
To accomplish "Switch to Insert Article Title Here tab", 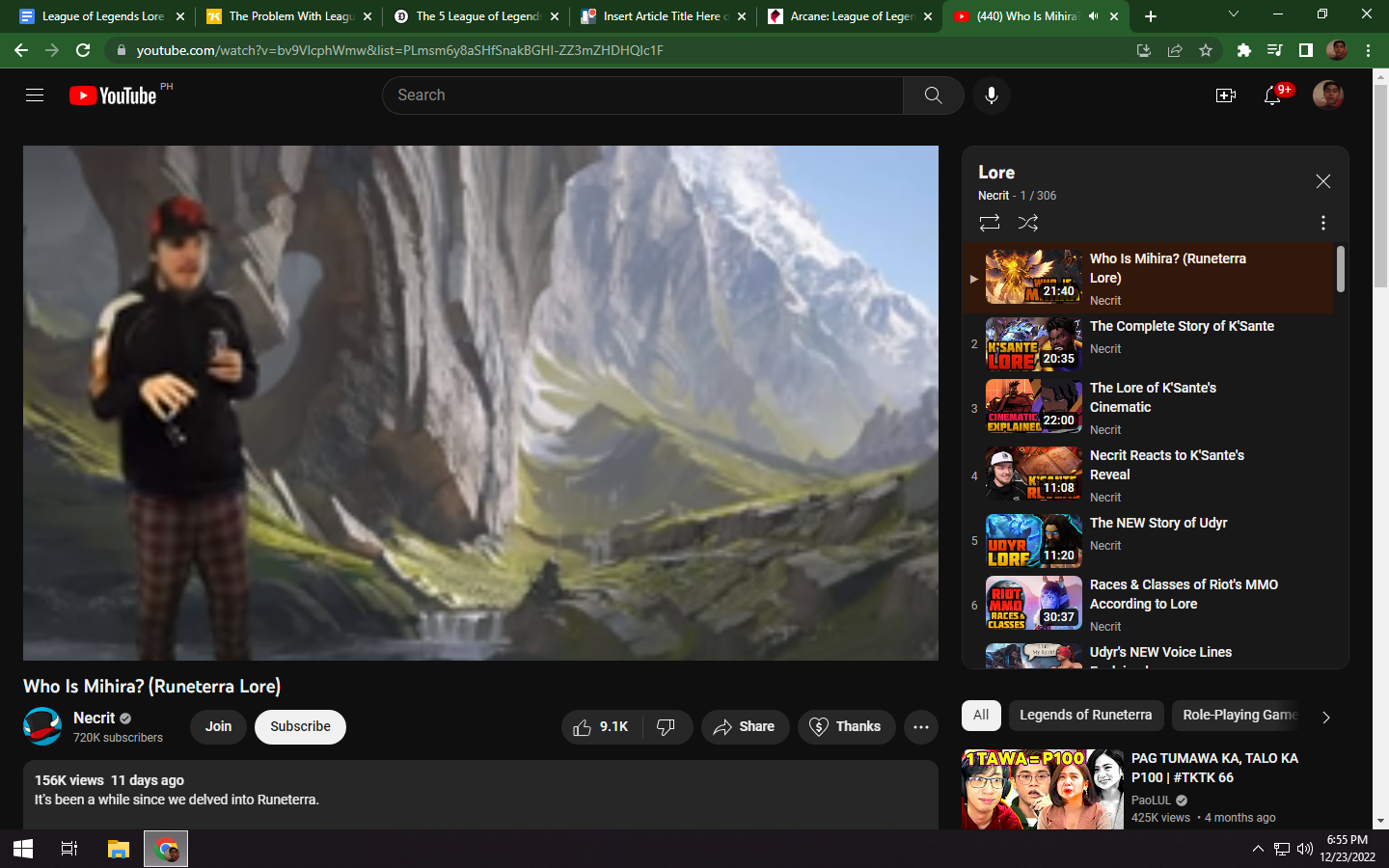I will click(662, 16).
